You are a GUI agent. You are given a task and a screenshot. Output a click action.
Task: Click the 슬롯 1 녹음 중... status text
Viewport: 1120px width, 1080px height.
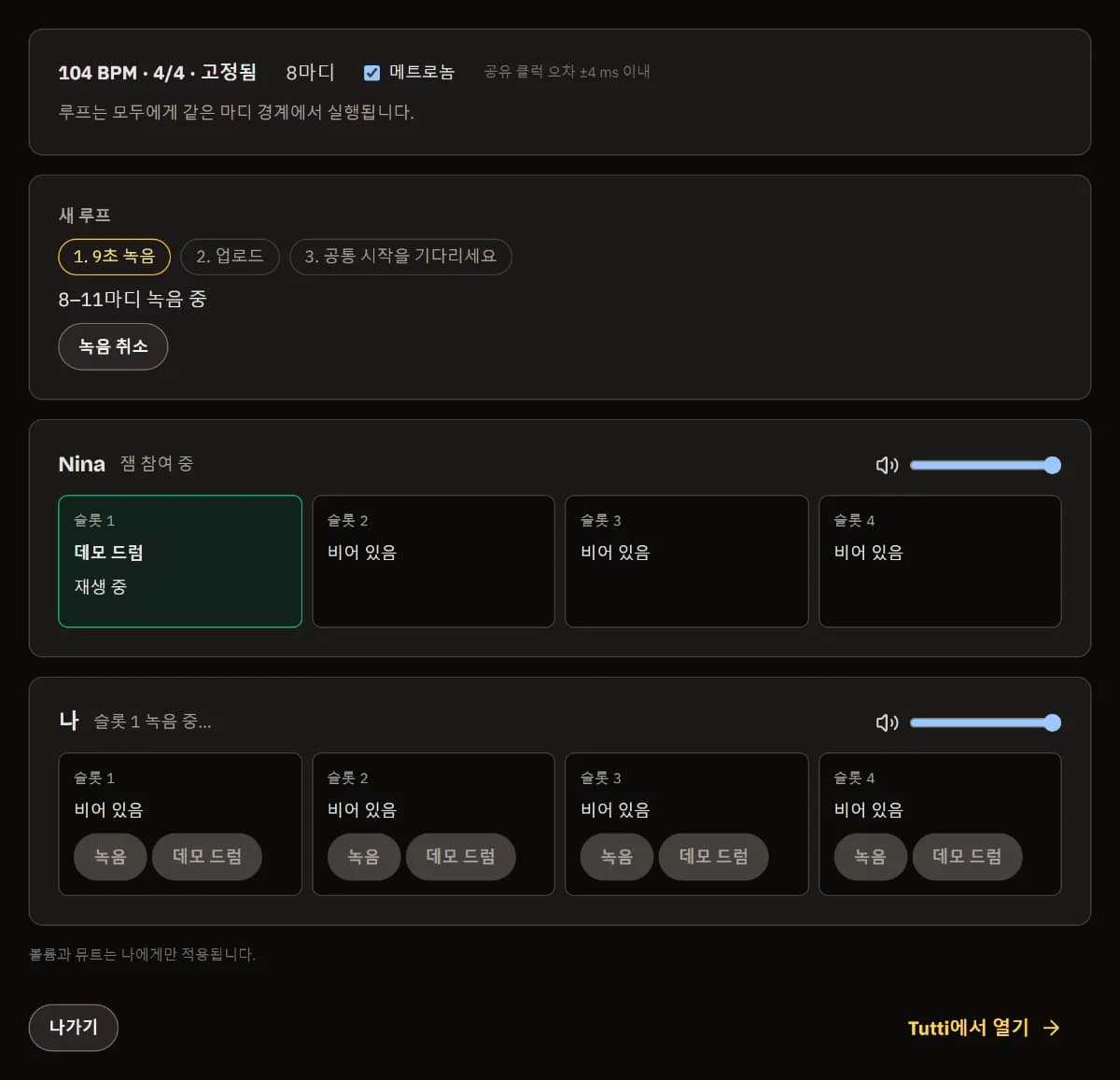(x=152, y=722)
